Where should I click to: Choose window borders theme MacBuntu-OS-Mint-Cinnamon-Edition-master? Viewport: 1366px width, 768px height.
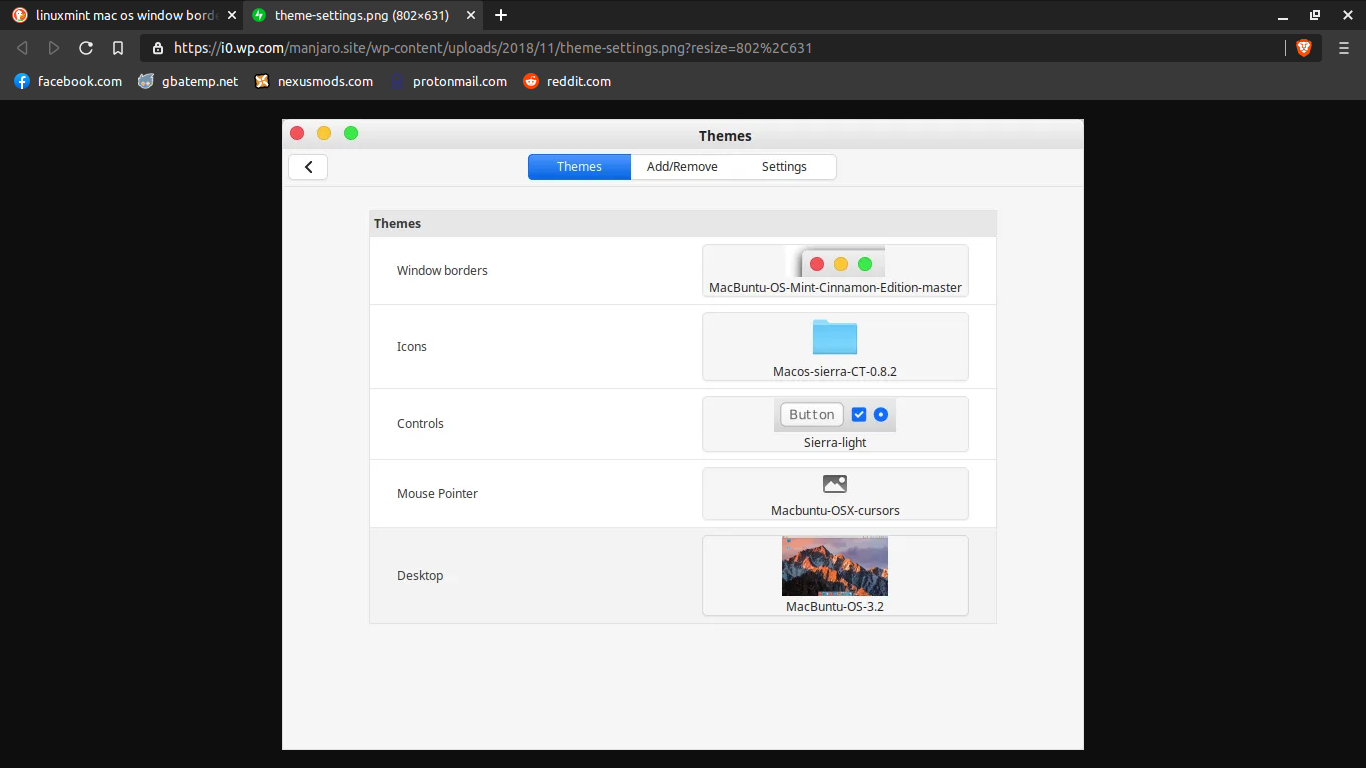pyautogui.click(x=835, y=271)
